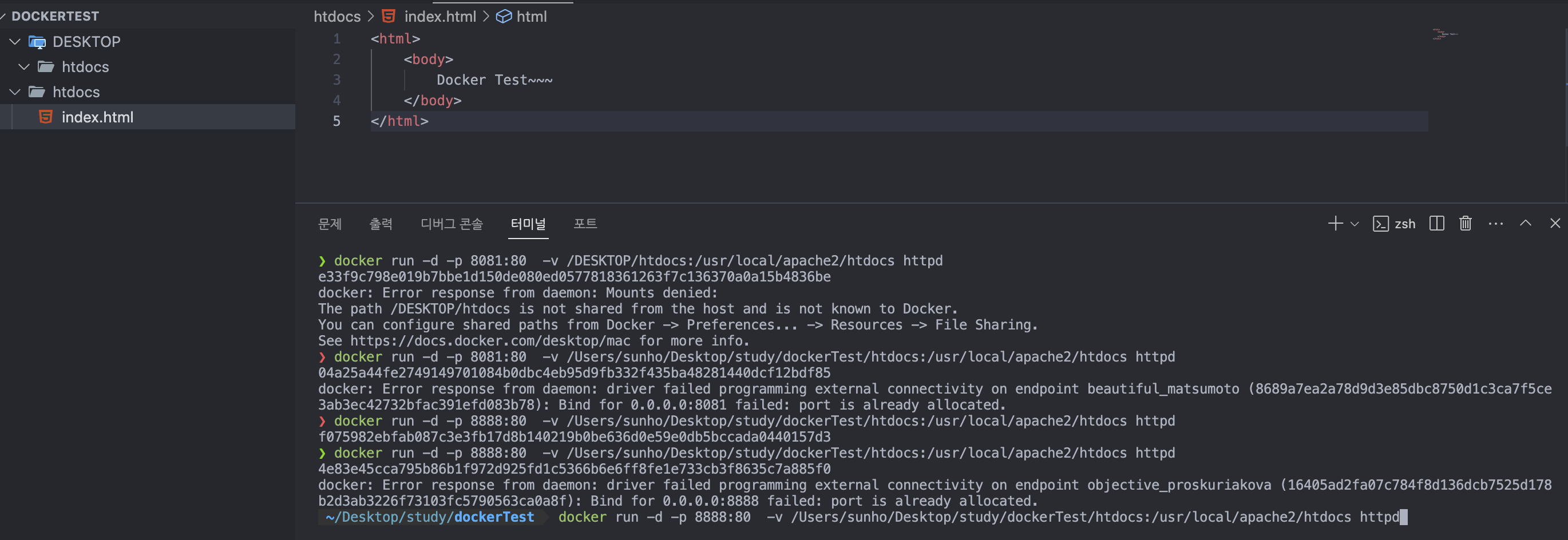This screenshot has width=1568, height=540.
Task: Click index.html in the breadcrumb path
Action: point(440,17)
